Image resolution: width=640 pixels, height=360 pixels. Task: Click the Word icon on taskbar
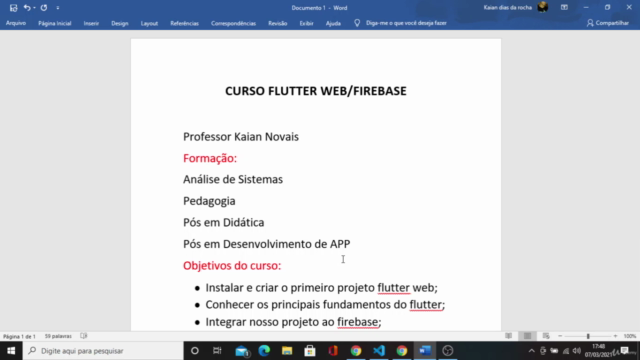tap(425, 351)
